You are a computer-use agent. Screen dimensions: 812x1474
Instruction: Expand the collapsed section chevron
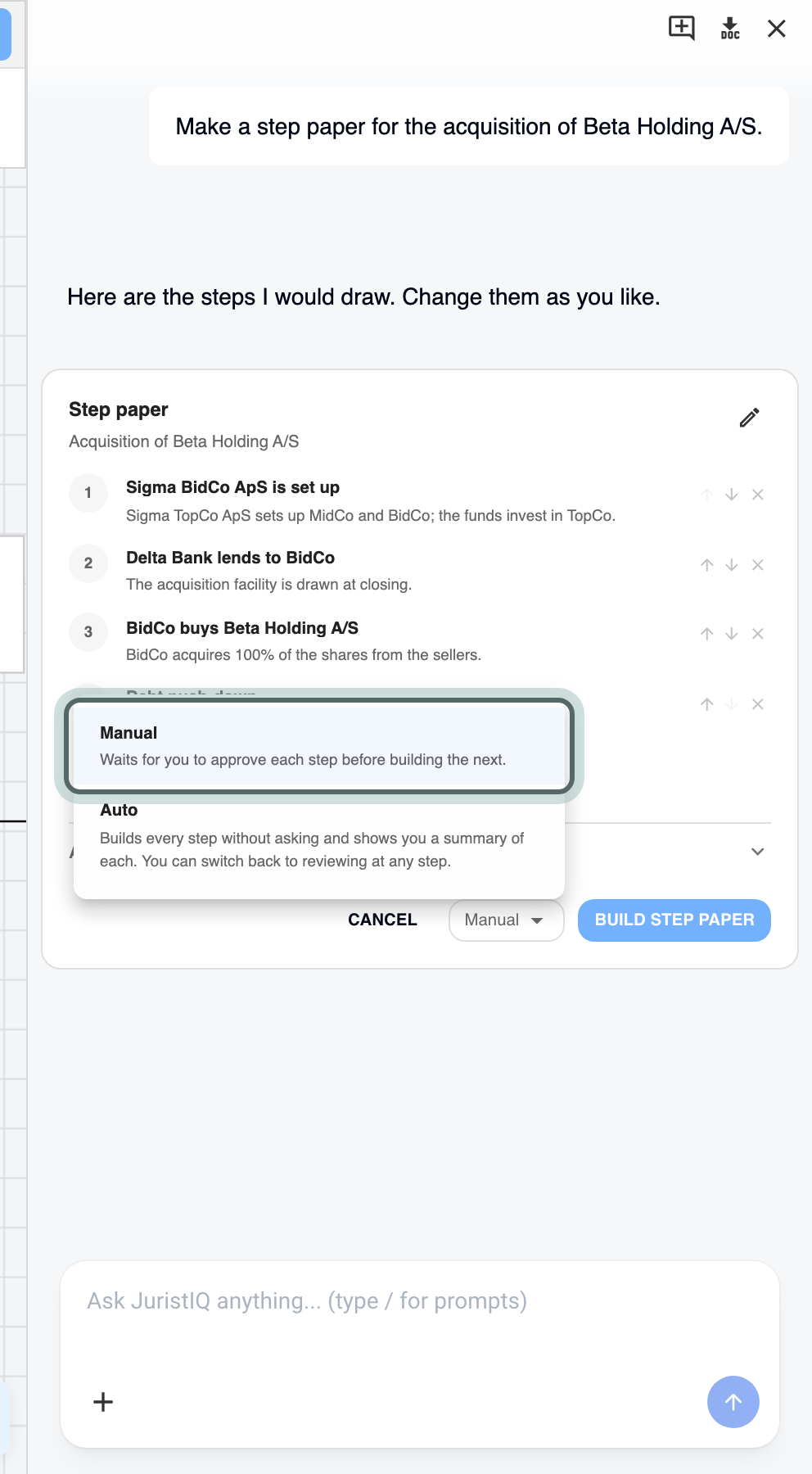click(x=758, y=852)
